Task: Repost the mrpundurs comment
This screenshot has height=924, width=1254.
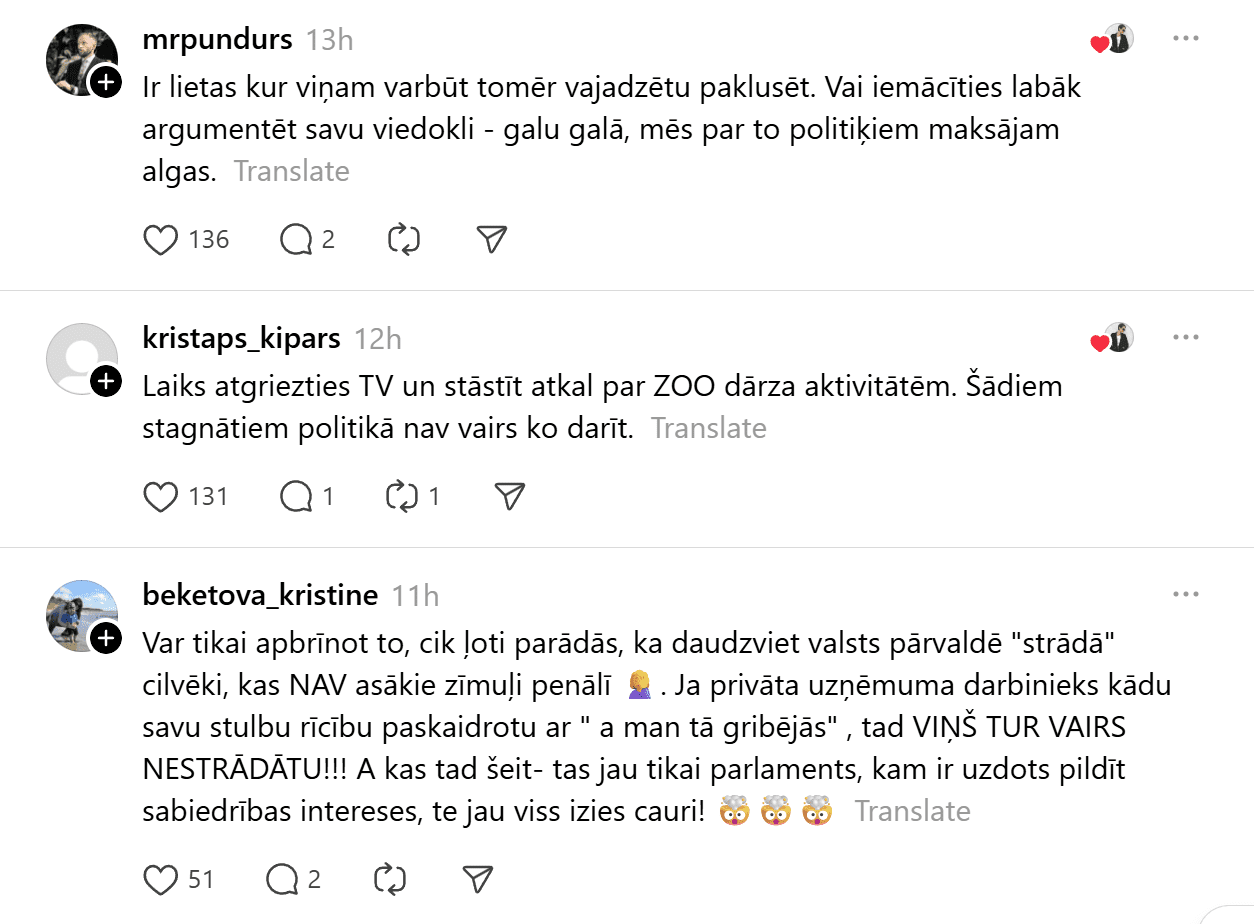Action: [403, 240]
